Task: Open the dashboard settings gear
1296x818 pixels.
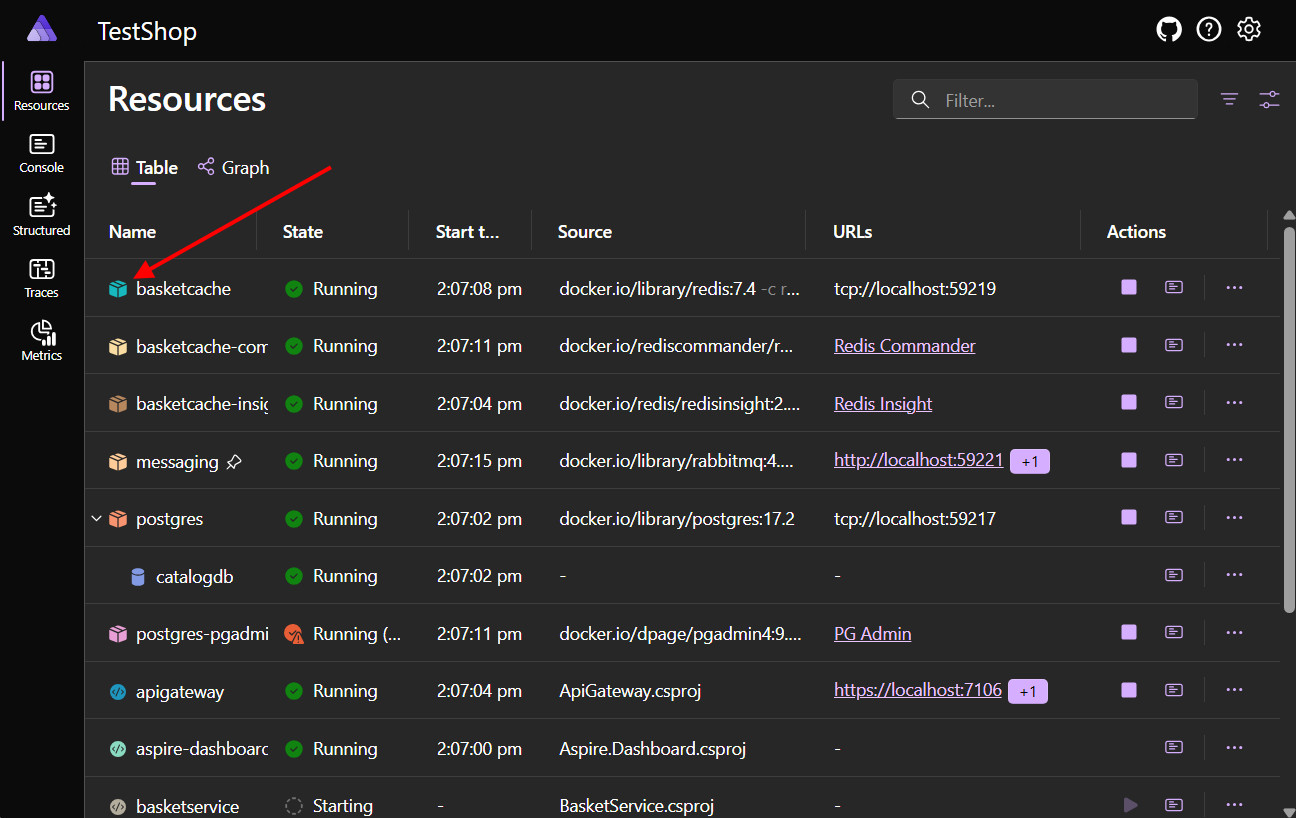Action: [1249, 29]
